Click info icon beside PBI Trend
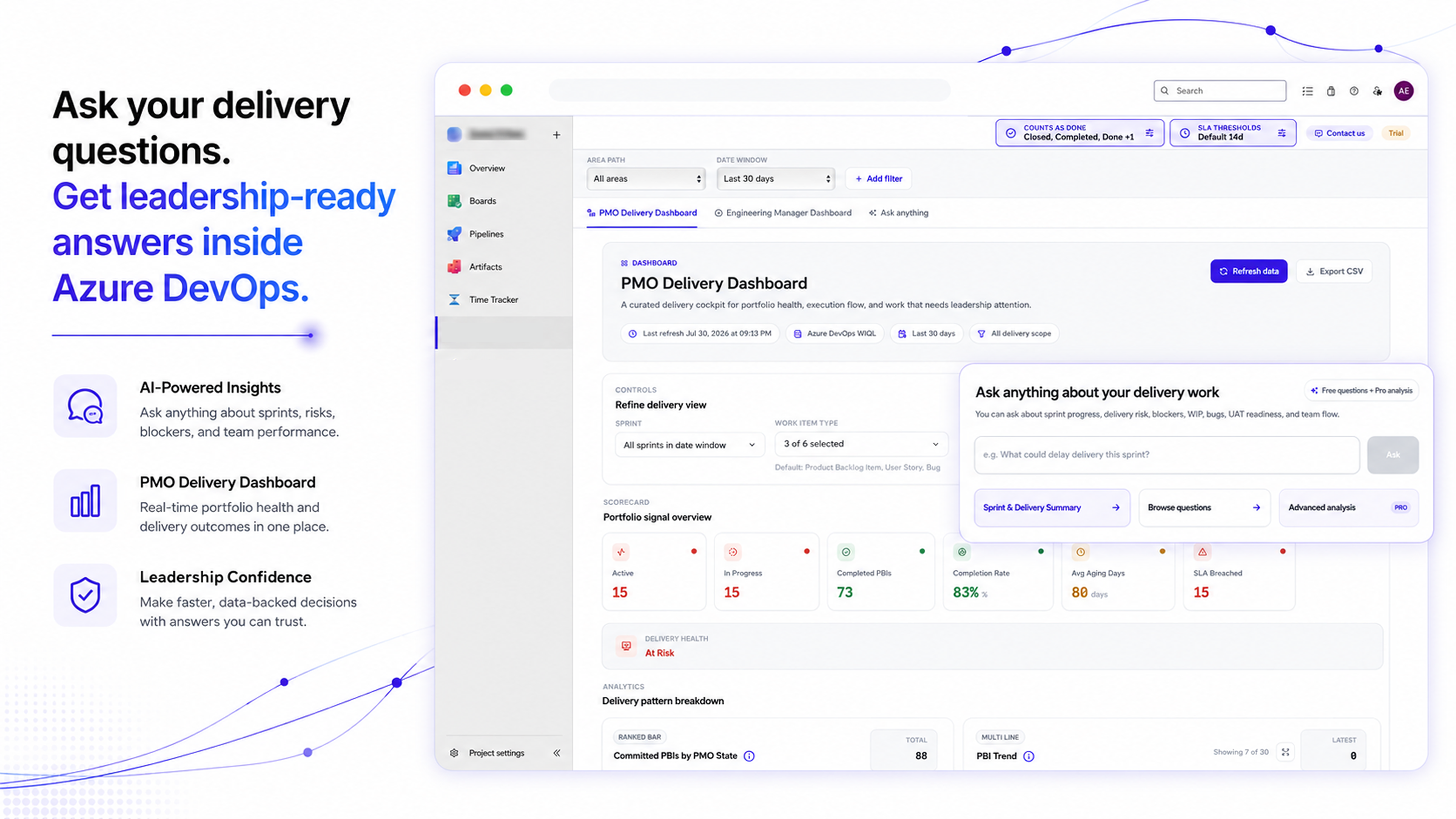The image size is (1456, 819). 1029,756
